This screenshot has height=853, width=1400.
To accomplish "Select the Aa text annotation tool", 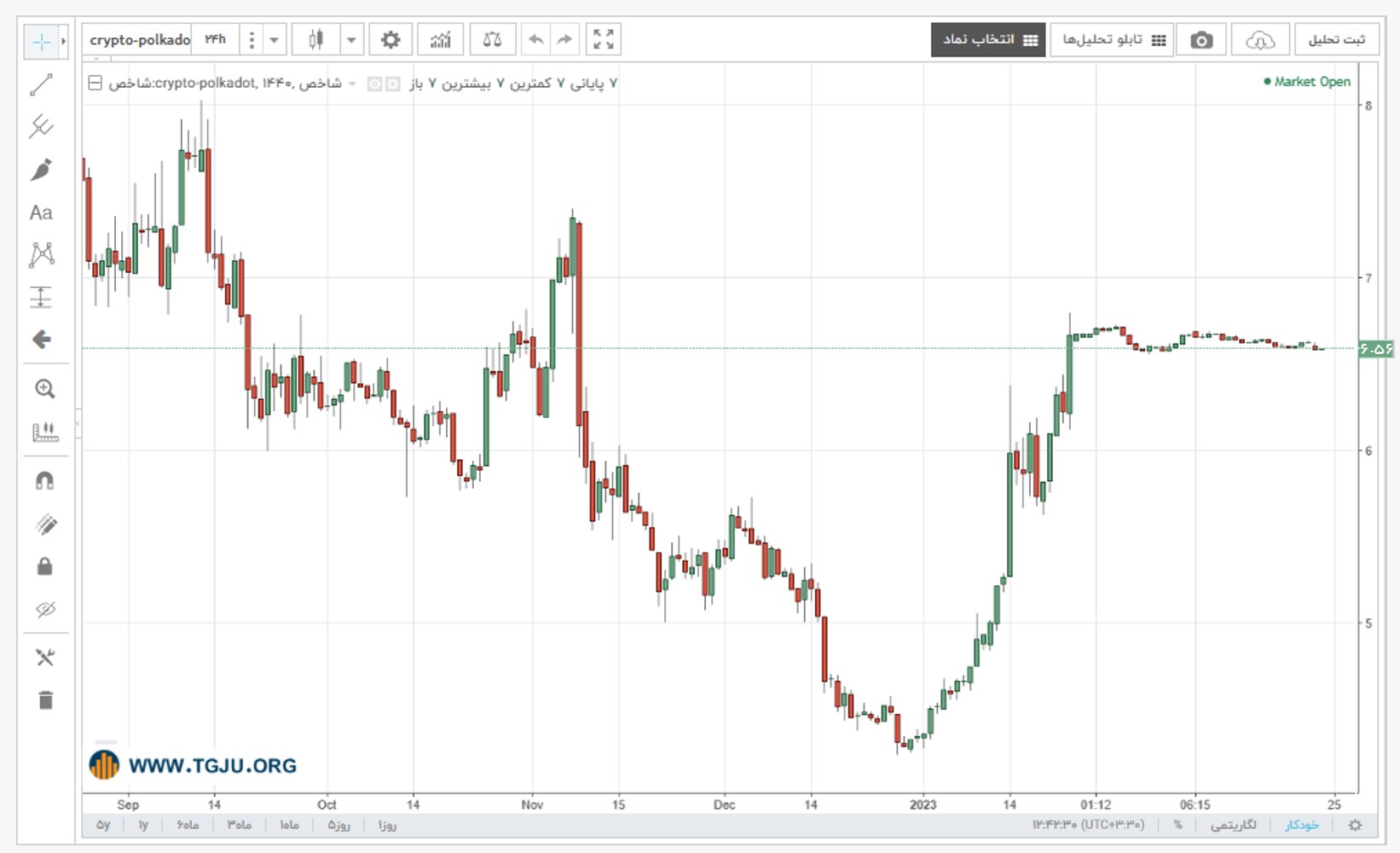I will tap(41, 212).
